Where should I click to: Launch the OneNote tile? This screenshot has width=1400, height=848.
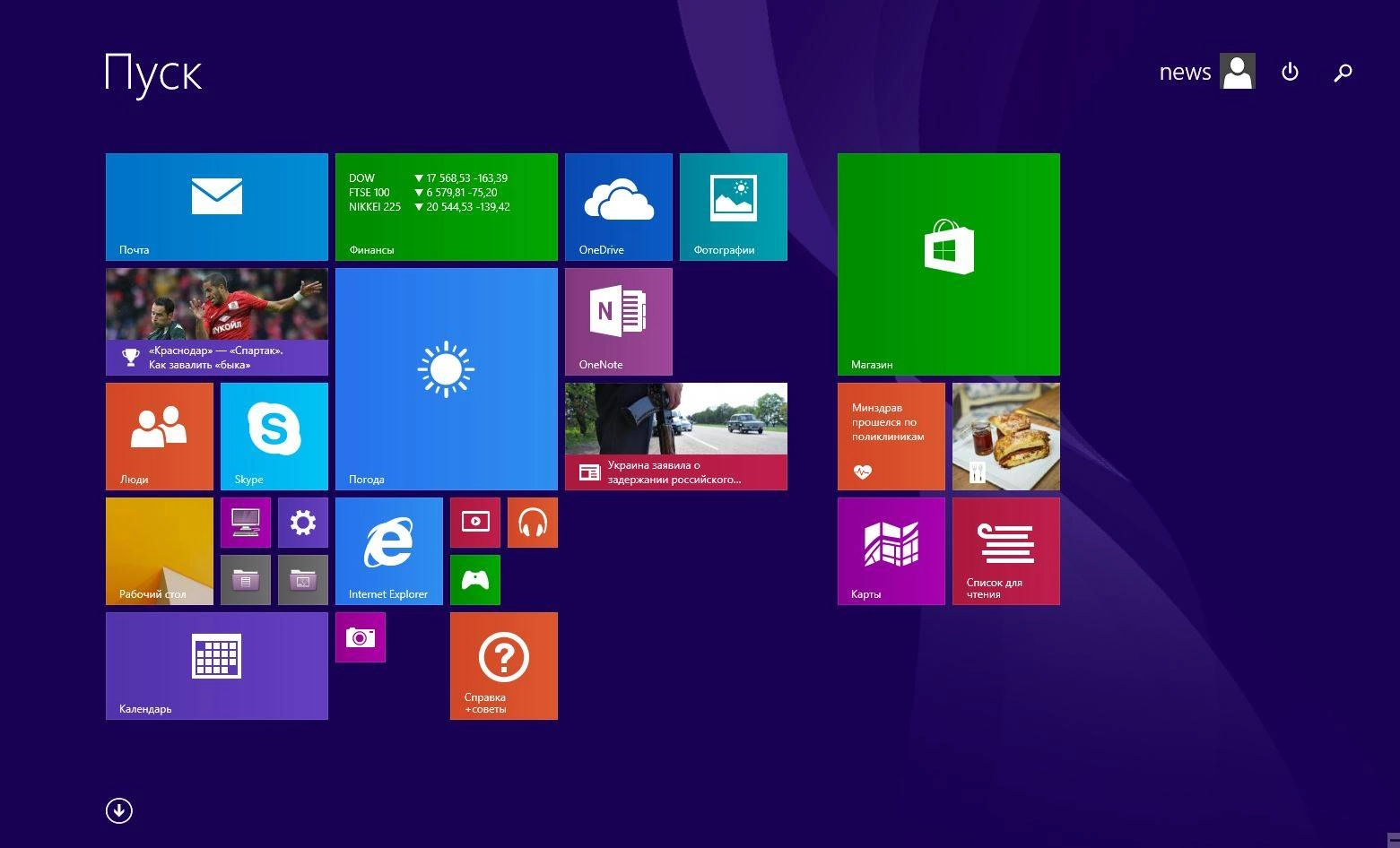[x=619, y=322]
